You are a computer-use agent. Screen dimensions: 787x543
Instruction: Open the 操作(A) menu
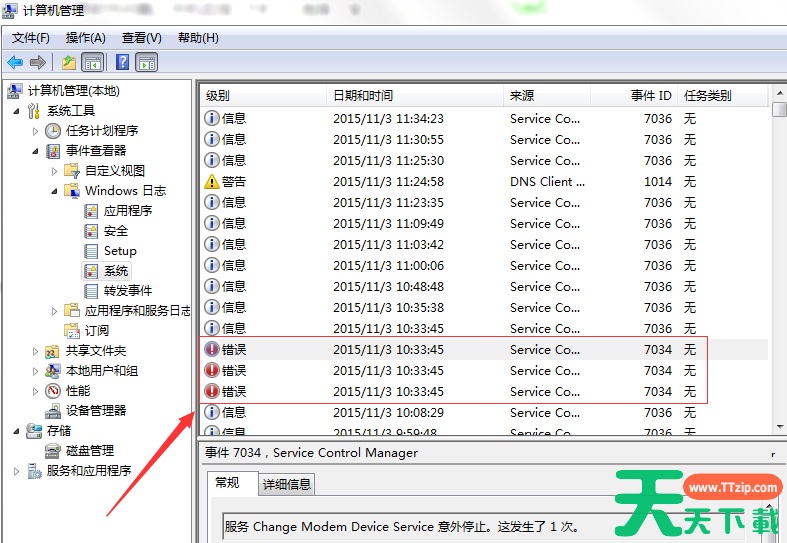(85, 38)
